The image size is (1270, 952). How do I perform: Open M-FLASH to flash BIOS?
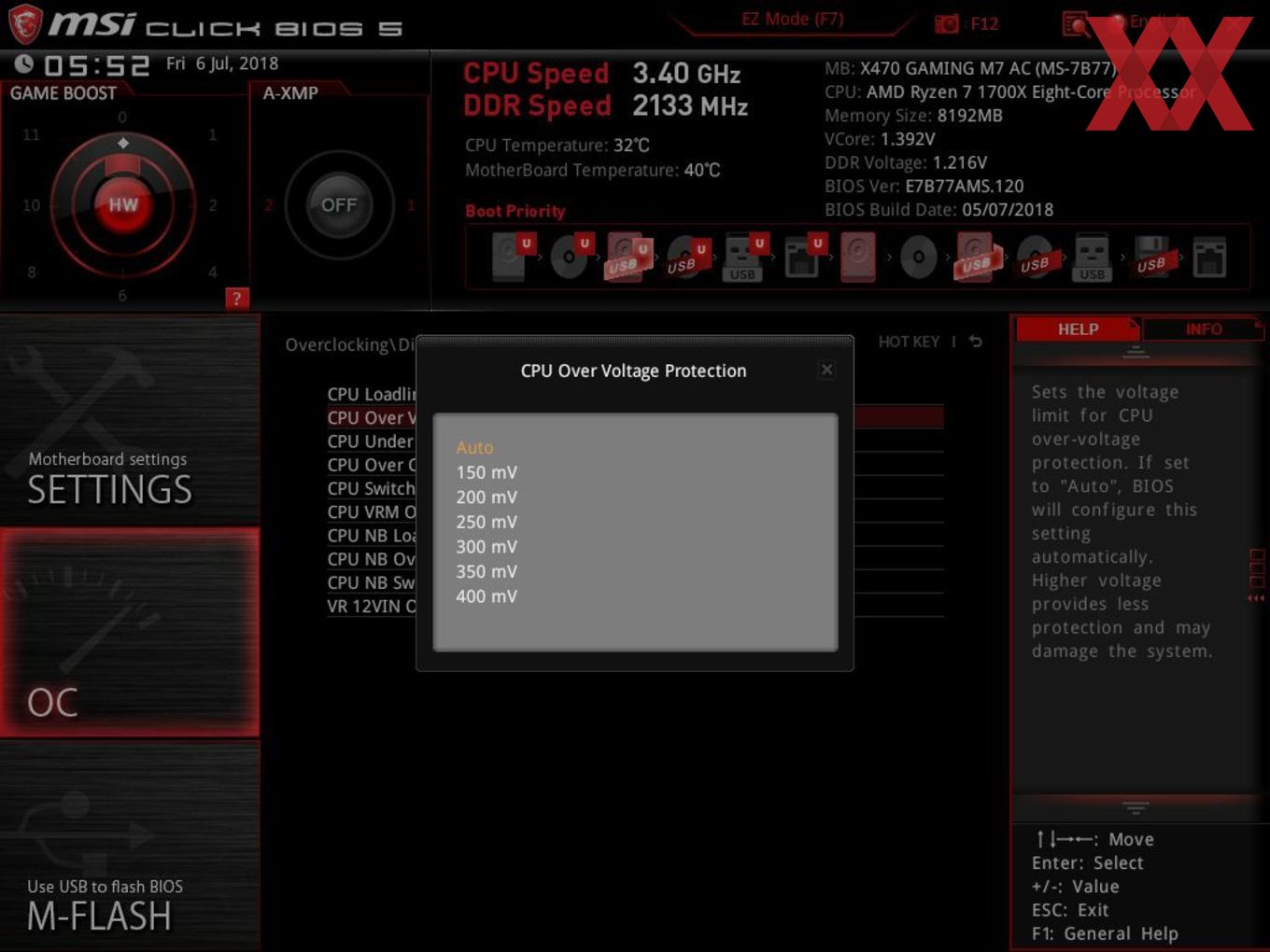130,845
